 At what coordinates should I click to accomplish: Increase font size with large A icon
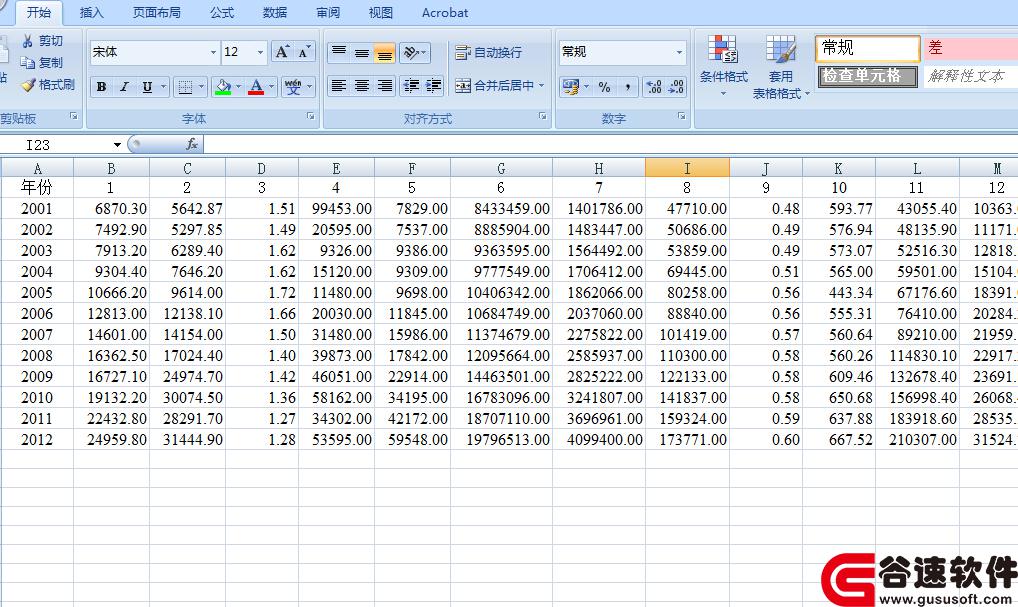(x=282, y=52)
